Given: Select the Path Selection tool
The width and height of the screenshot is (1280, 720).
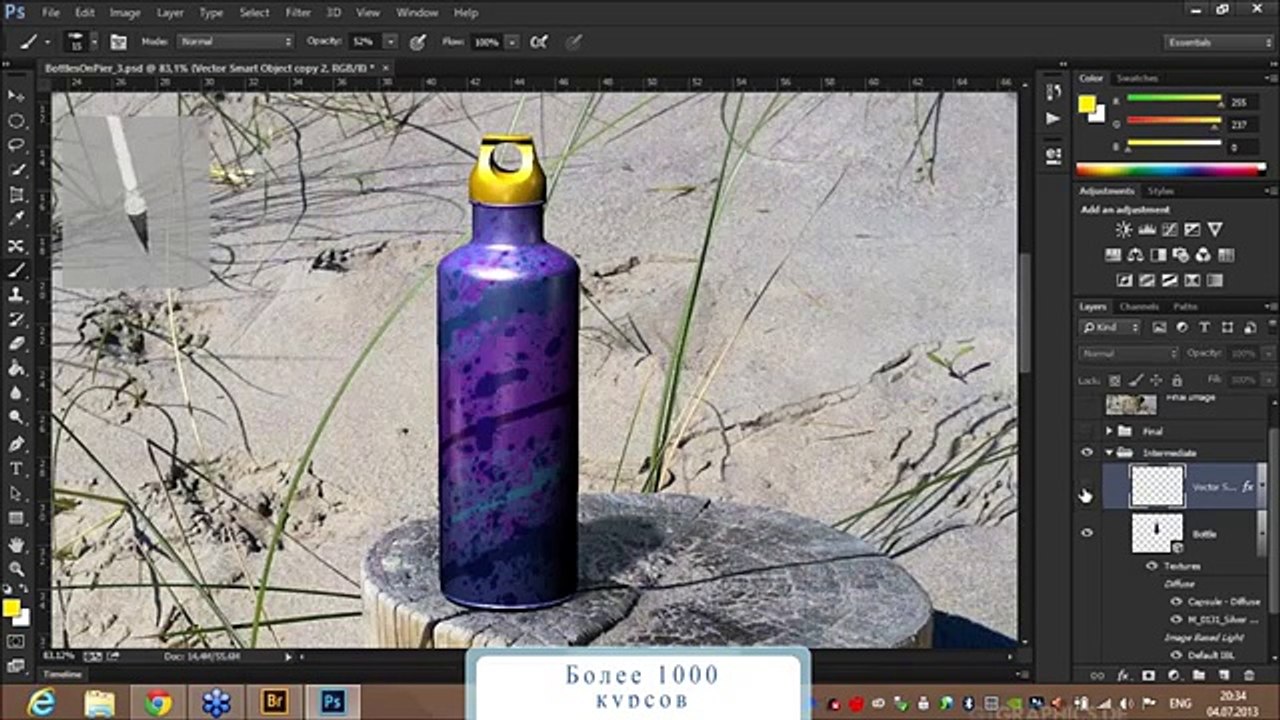Looking at the screenshot, I should [16, 494].
